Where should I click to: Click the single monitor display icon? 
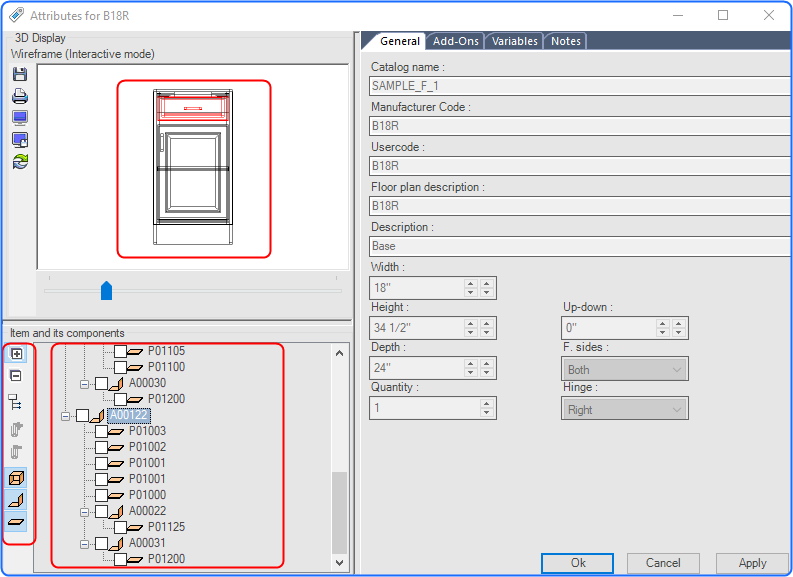[x=20, y=118]
